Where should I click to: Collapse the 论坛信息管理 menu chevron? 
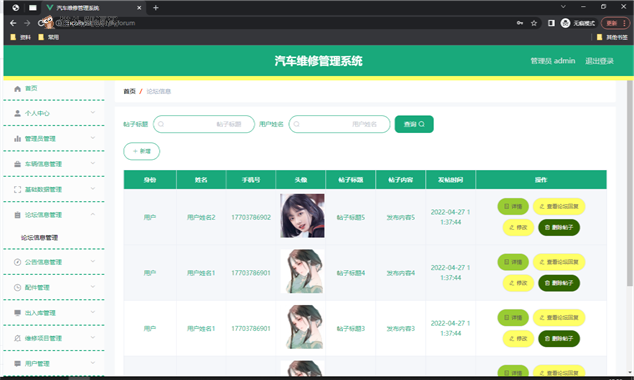pos(93,214)
